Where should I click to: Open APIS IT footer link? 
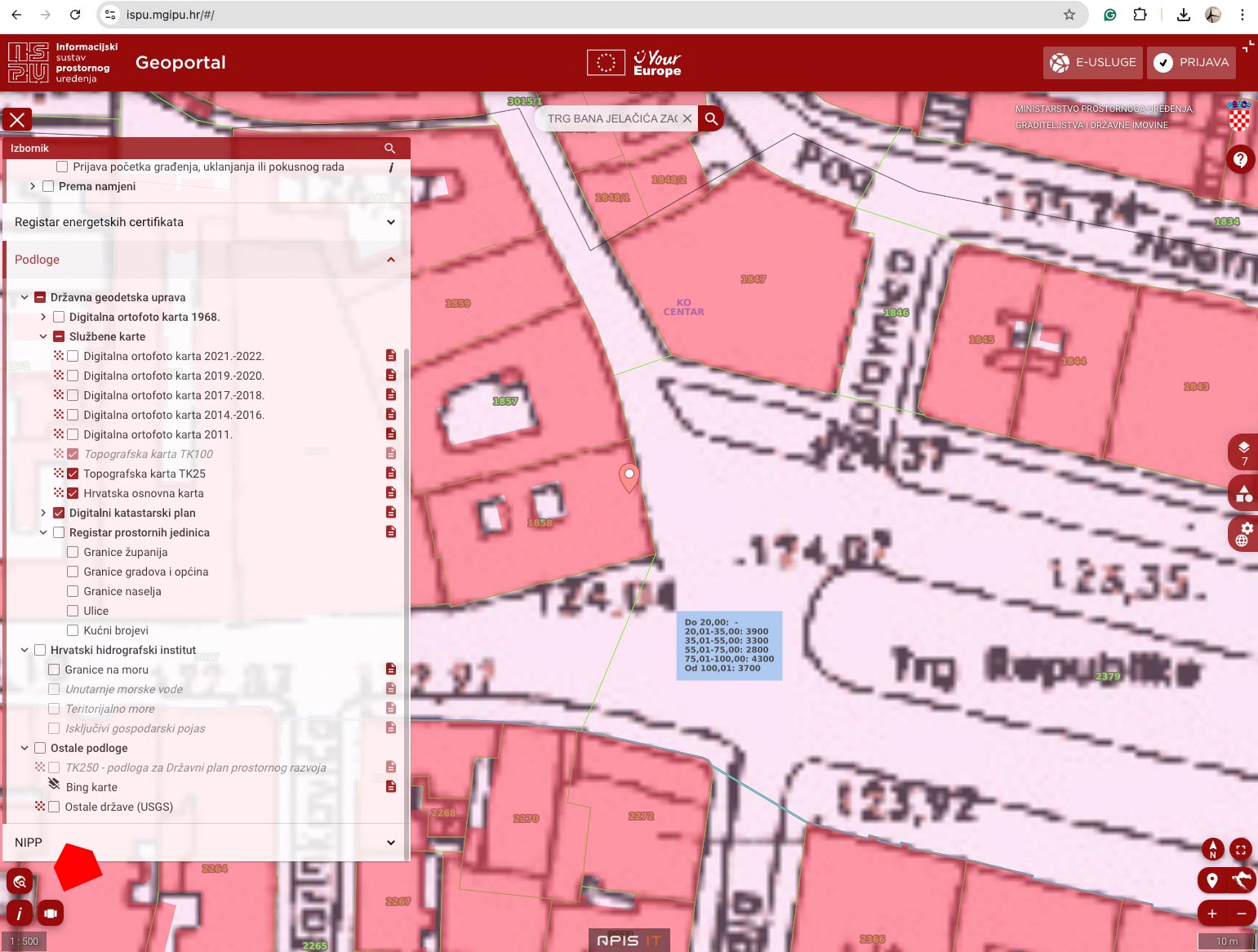pyautogui.click(x=629, y=941)
